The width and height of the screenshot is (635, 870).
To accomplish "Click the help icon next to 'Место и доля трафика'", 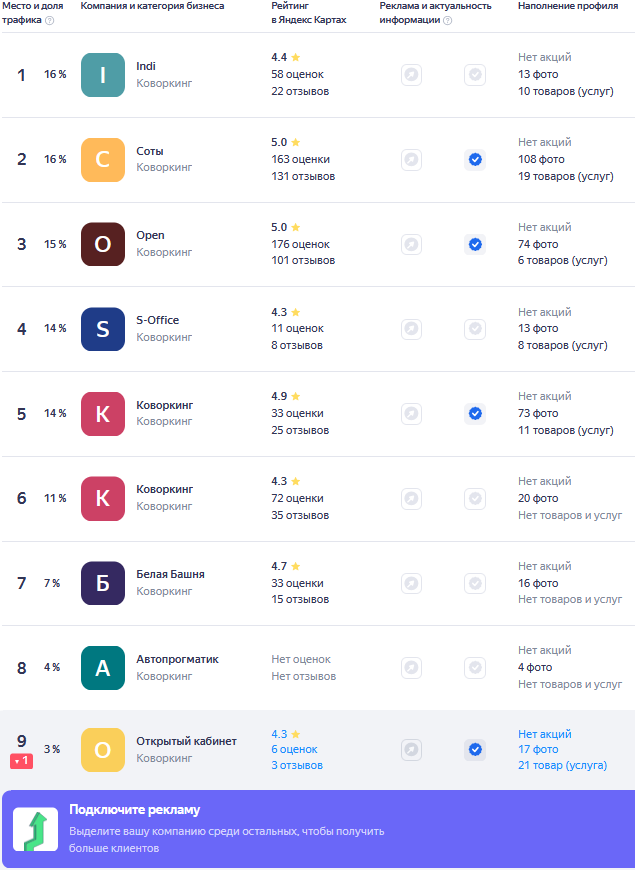I will coord(50,20).
